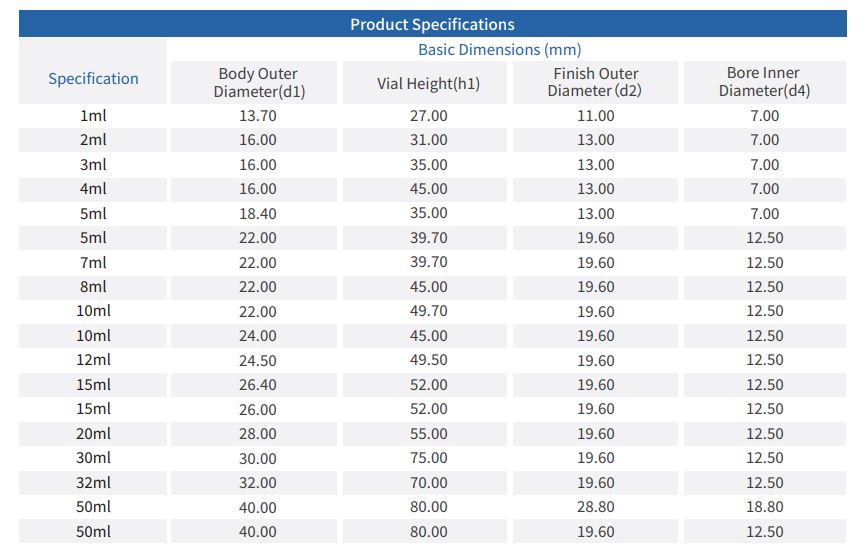Click the 20ml specification label
Viewport: 866px width, 553px height.
pyautogui.click(x=93, y=434)
